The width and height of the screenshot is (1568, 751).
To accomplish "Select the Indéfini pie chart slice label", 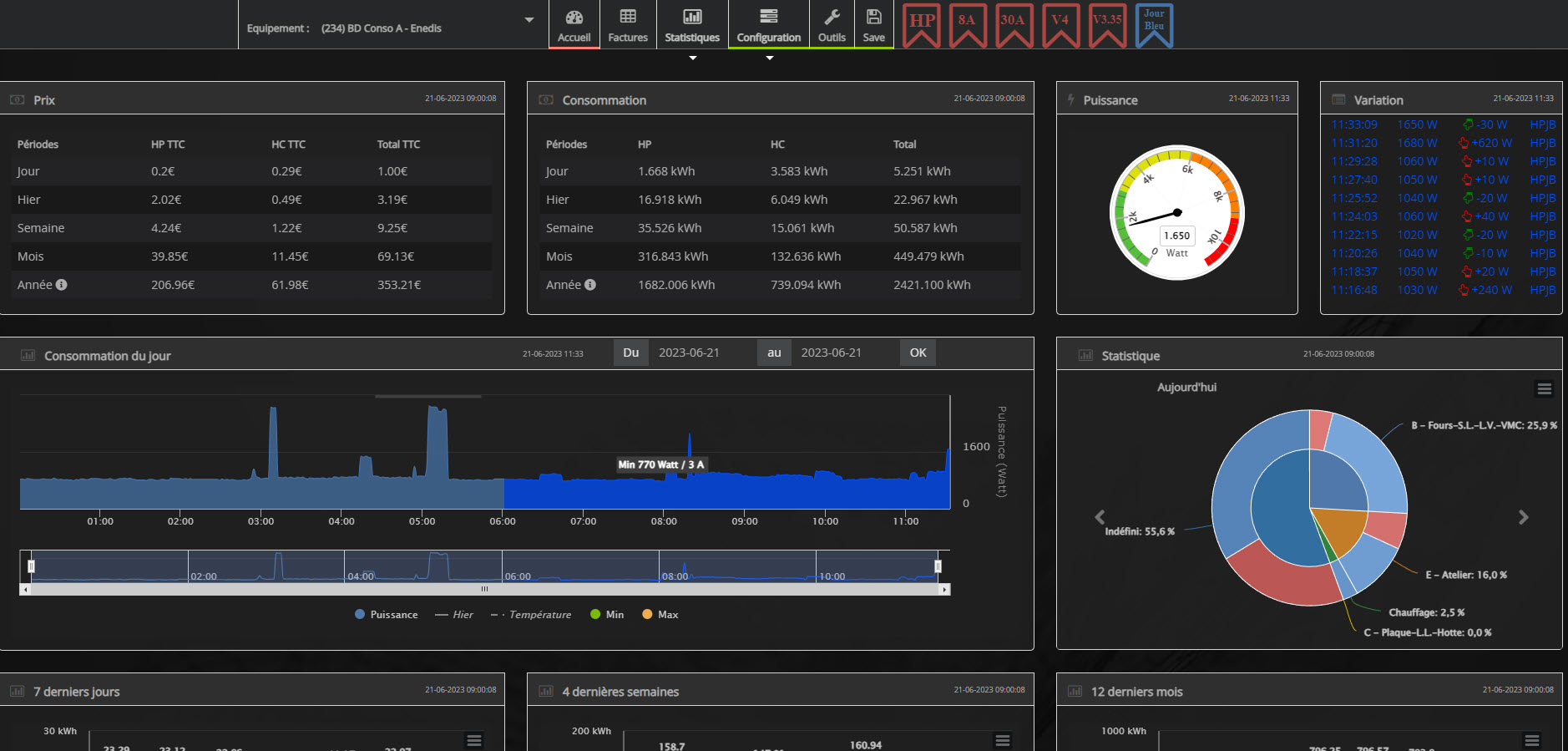I will pyautogui.click(x=1140, y=531).
